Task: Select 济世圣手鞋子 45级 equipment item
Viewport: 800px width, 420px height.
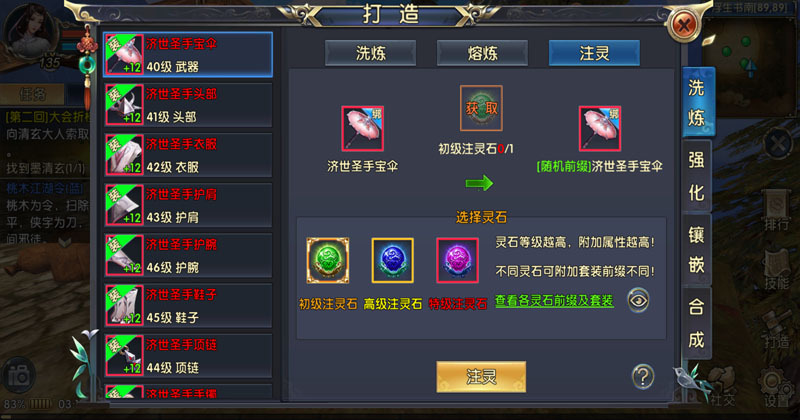Action: click(x=188, y=305)
